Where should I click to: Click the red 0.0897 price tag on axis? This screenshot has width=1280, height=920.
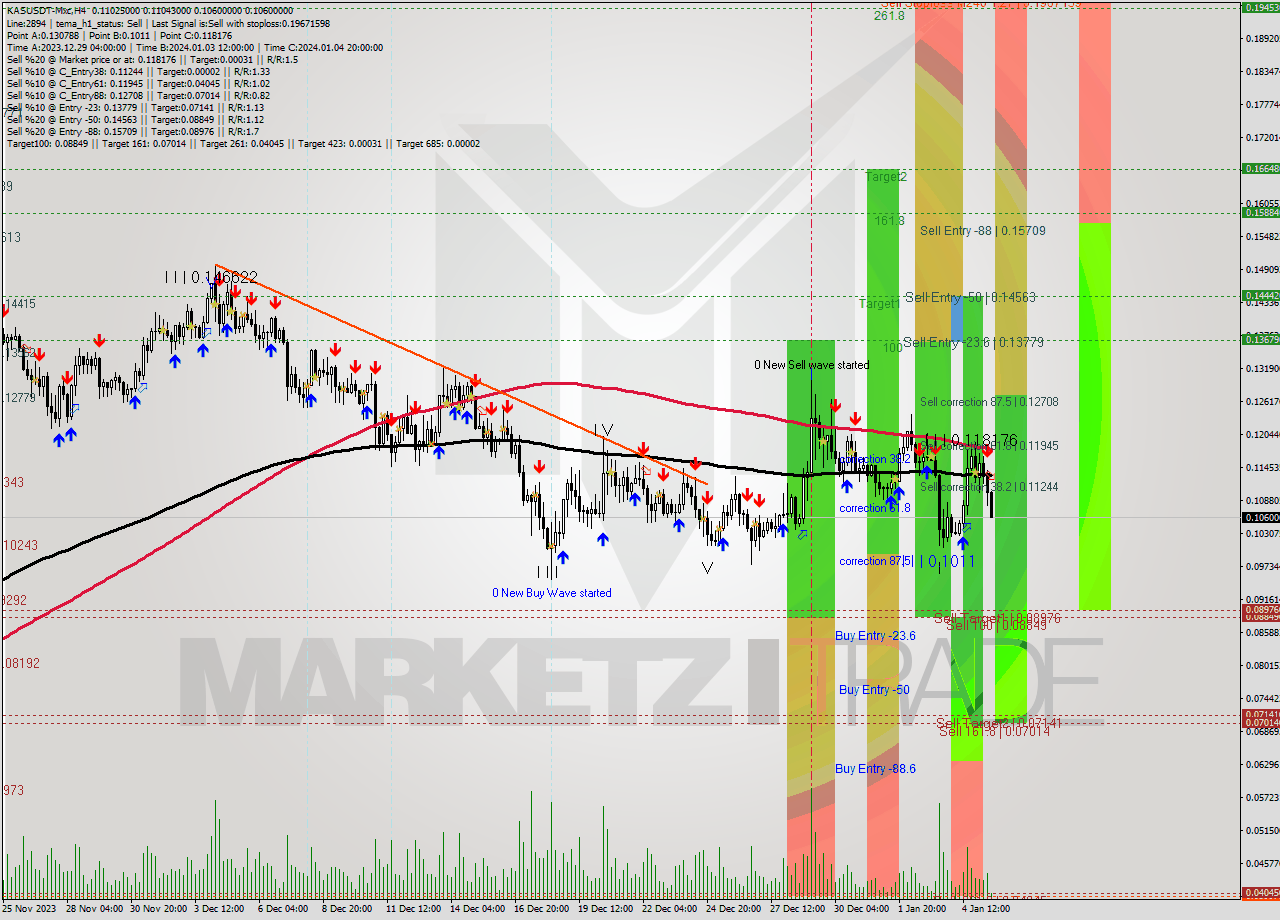tap(1260, 609)
